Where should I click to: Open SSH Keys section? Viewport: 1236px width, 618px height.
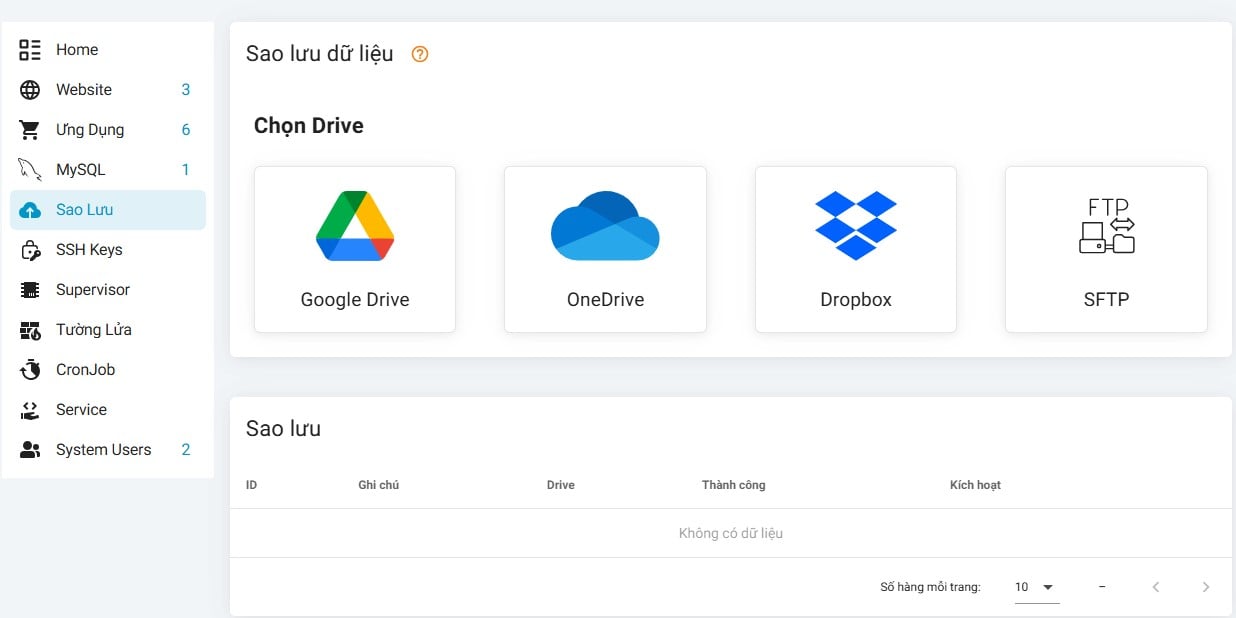point(108,250)
